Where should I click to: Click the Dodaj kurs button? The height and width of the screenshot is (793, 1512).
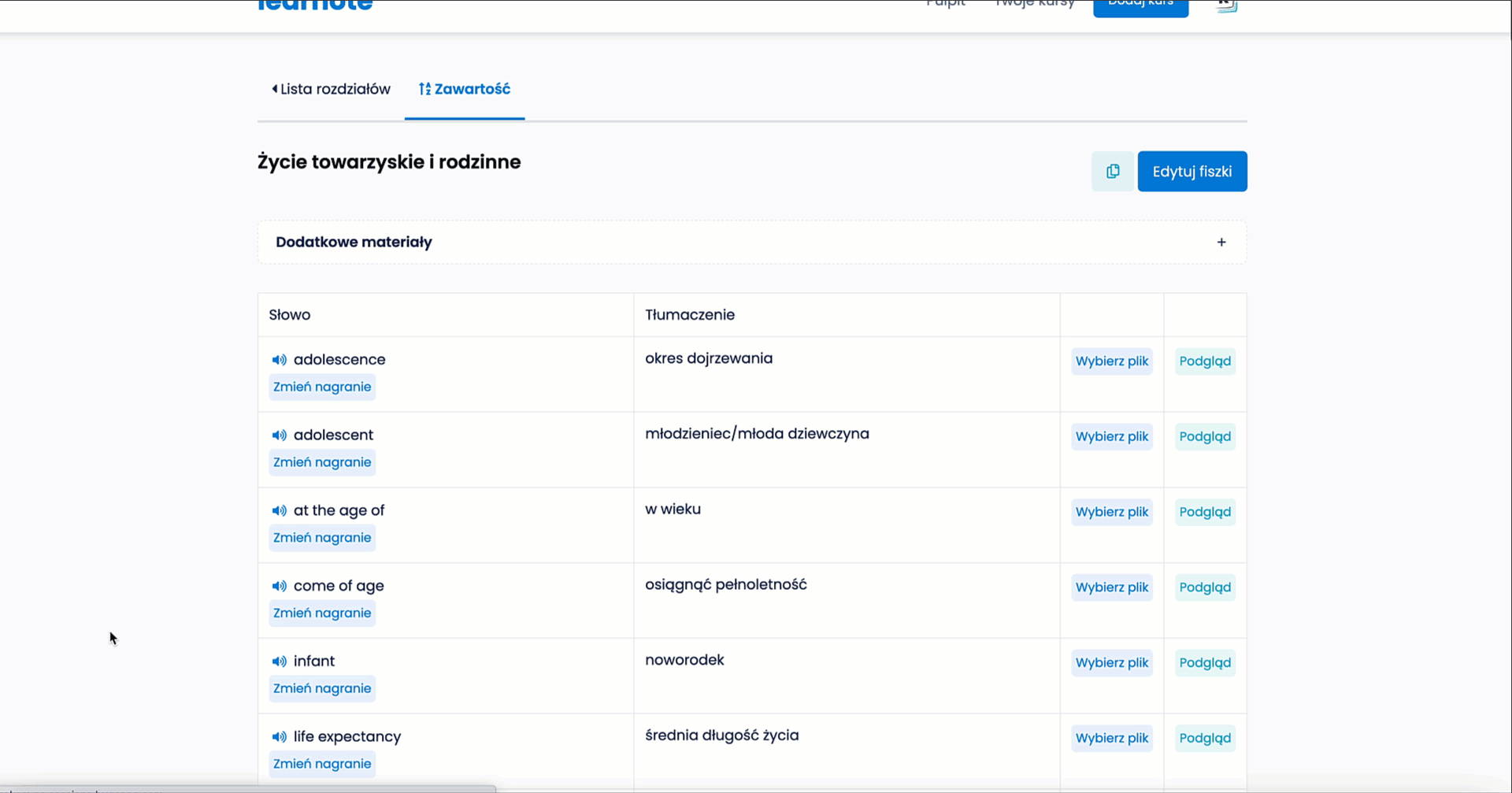(1140, 6)
